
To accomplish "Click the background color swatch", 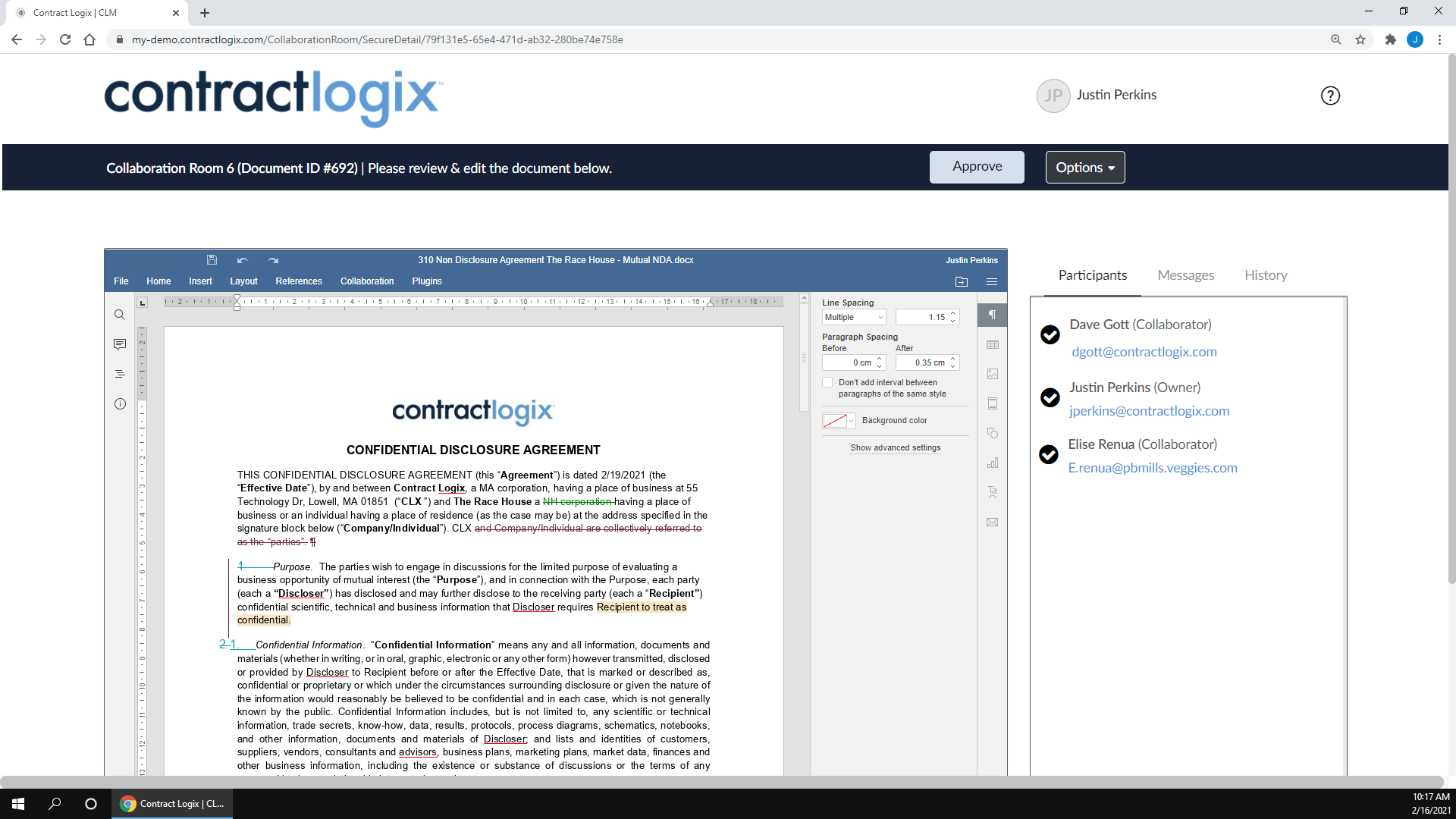I will click(834, 421).
